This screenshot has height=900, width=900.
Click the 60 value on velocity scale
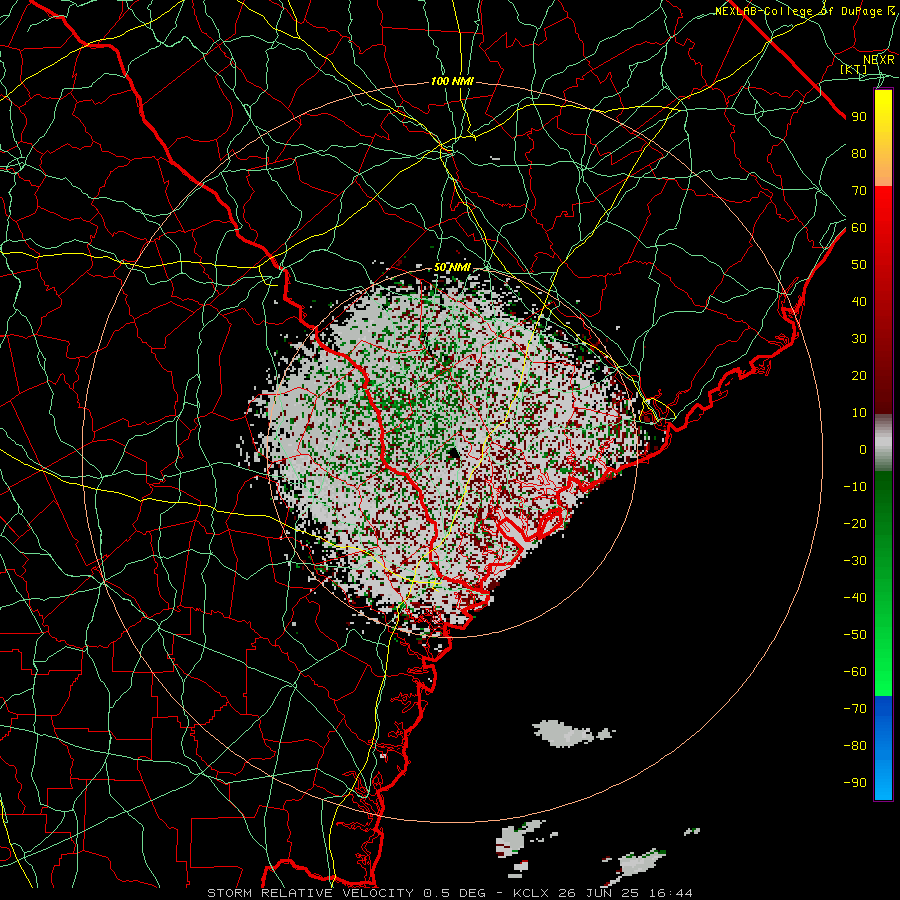[859, 227]
